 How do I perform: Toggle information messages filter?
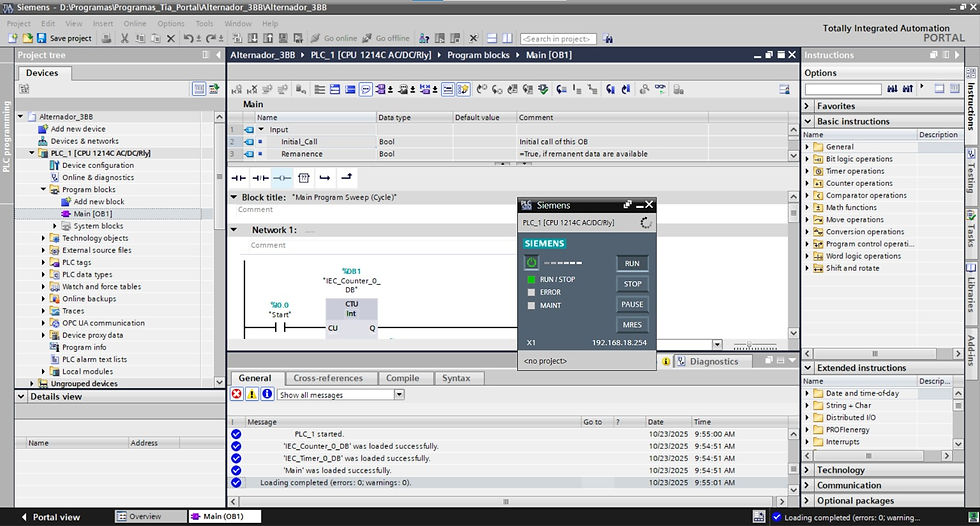pyautogui.click(x=267, y=394)
